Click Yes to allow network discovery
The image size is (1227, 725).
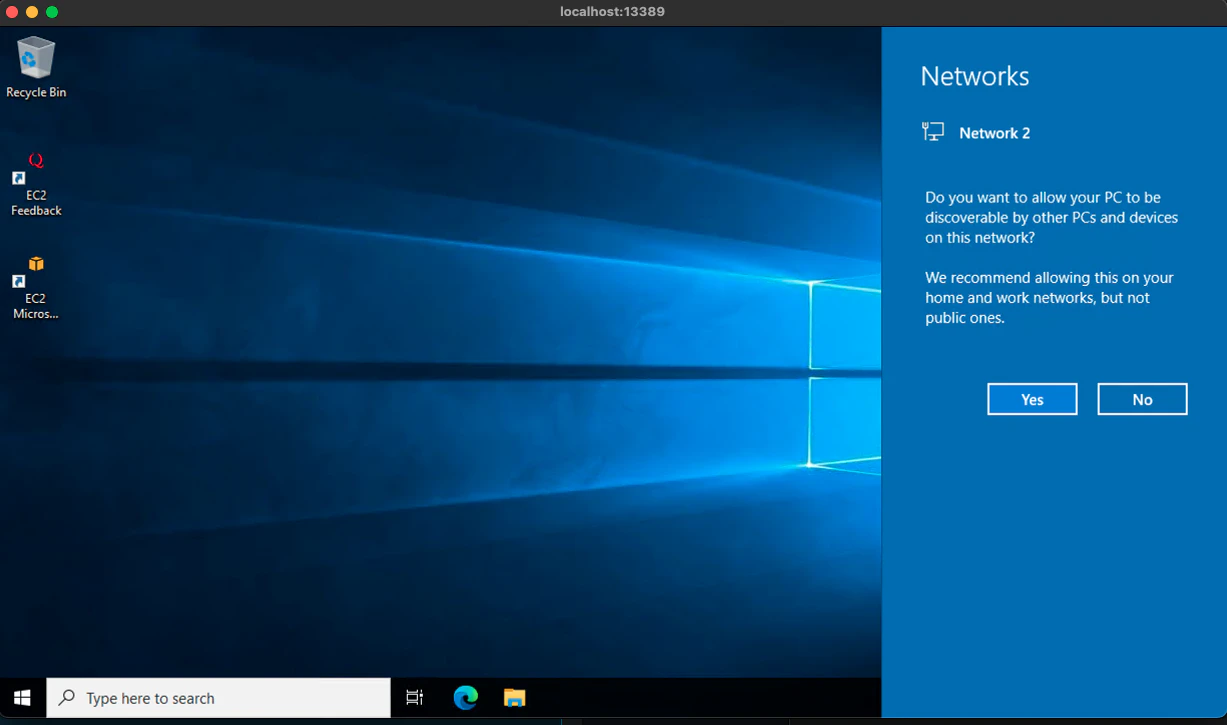click(1032, 399)
